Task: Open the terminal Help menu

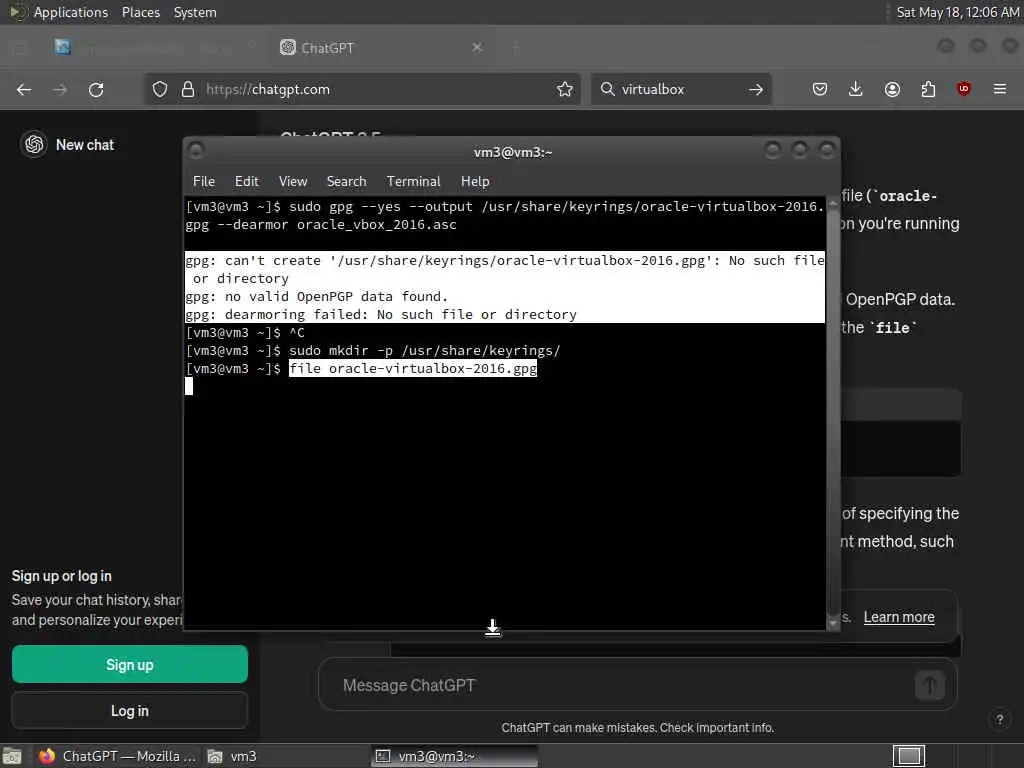Action: (x=475, y=182)
